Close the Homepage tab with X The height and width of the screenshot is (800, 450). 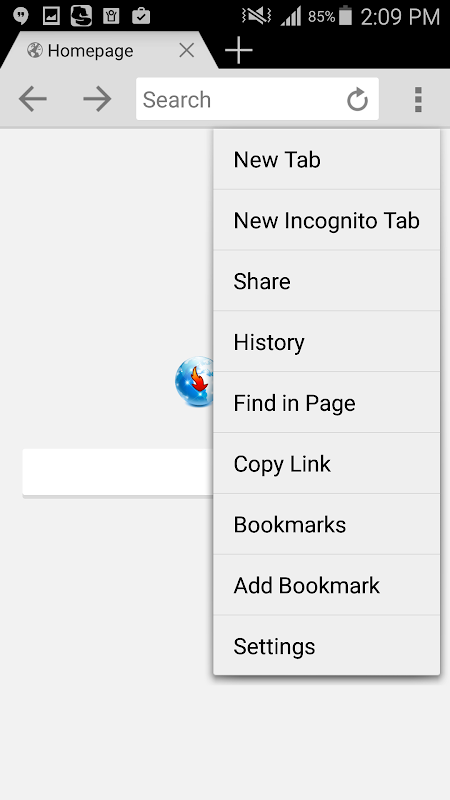187,50
